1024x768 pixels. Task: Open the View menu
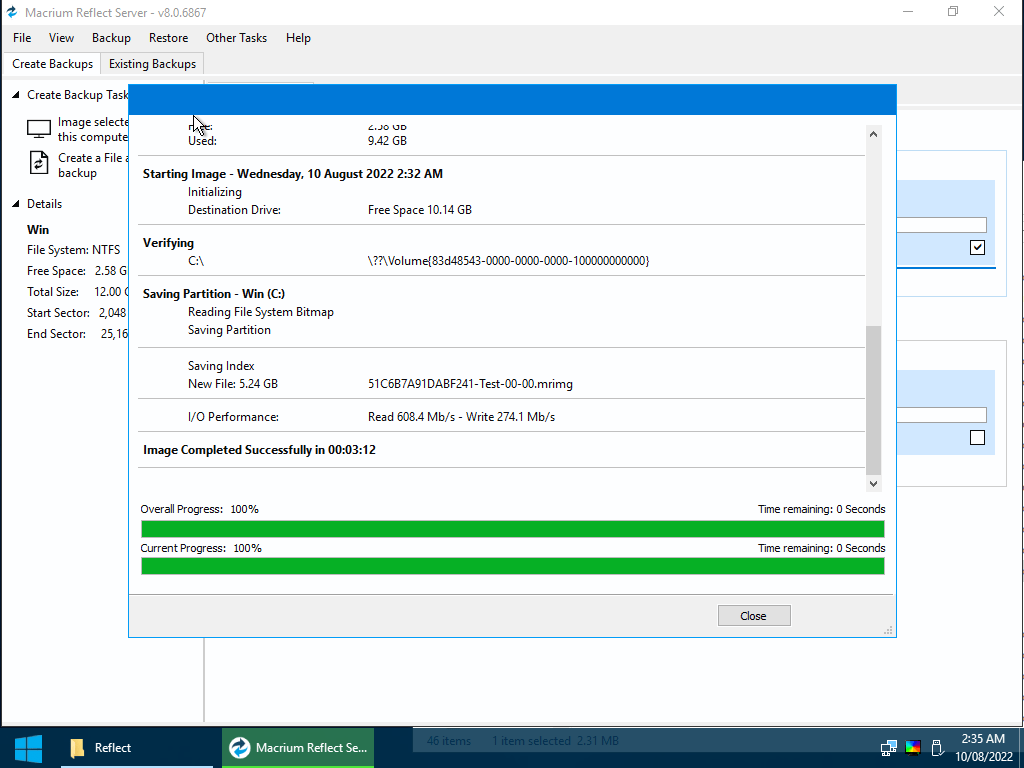coord(61,38)
